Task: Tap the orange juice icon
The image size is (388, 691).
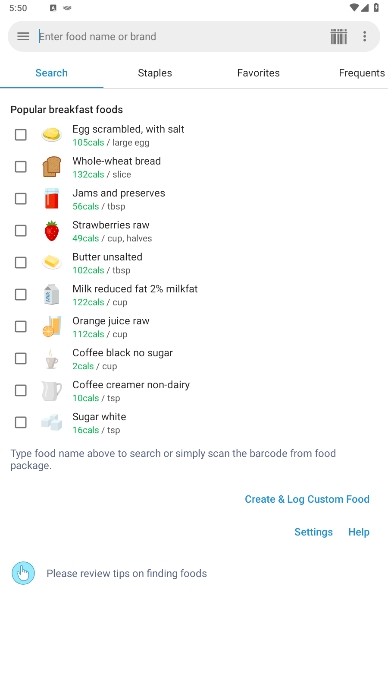Action: tap(52, 327)
